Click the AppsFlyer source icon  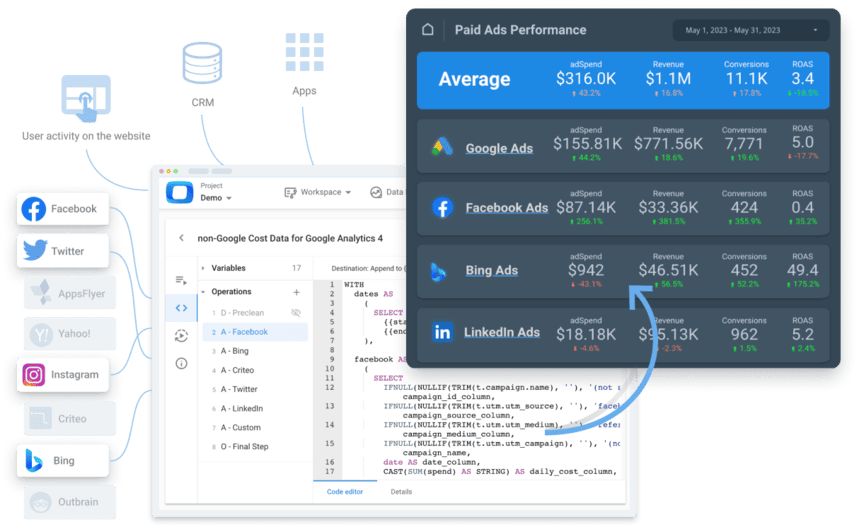point(41,293)
